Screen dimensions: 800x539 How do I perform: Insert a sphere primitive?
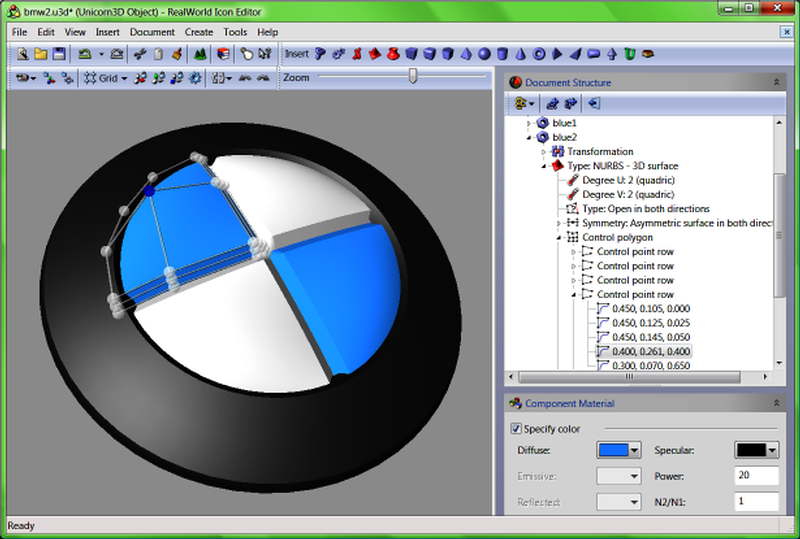click(x=484, y=54)
